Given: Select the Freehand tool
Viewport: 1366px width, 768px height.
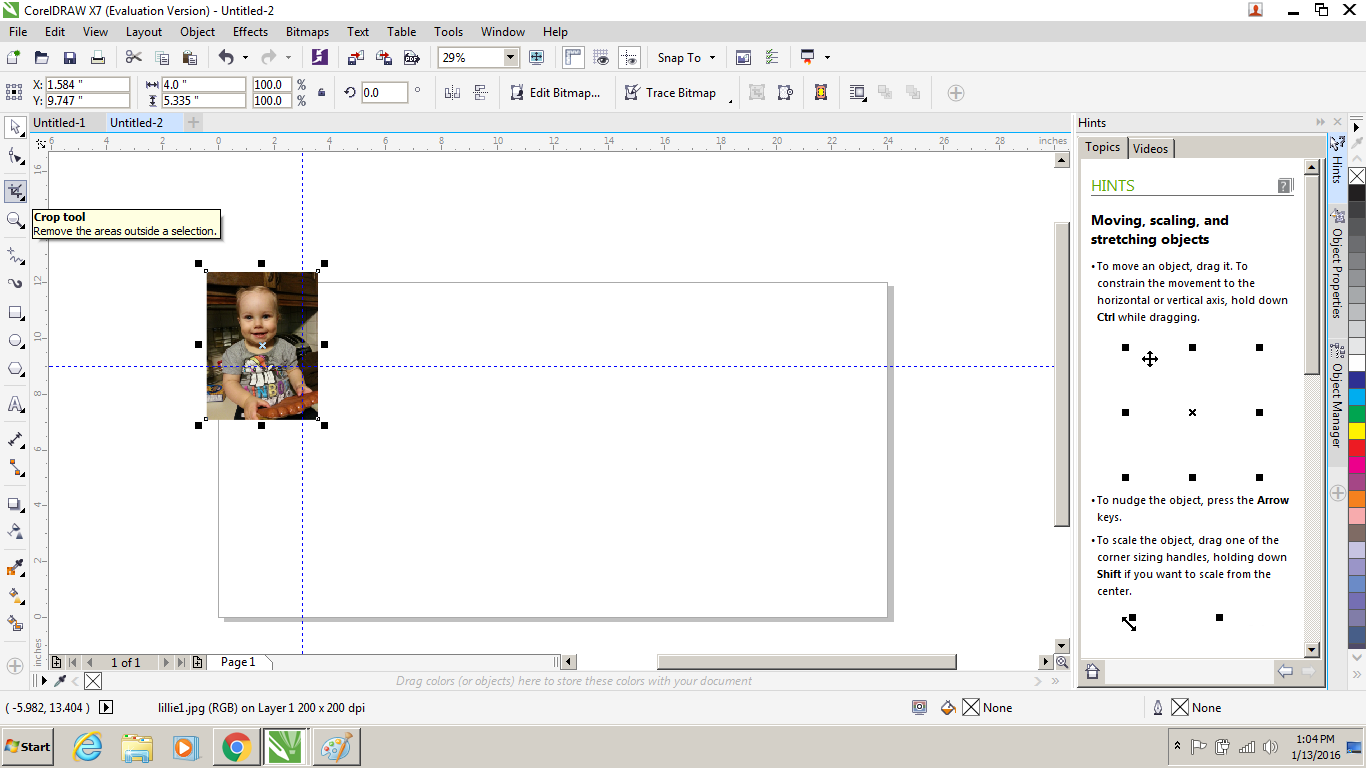Looking at the screenshot, I should 15,256.
